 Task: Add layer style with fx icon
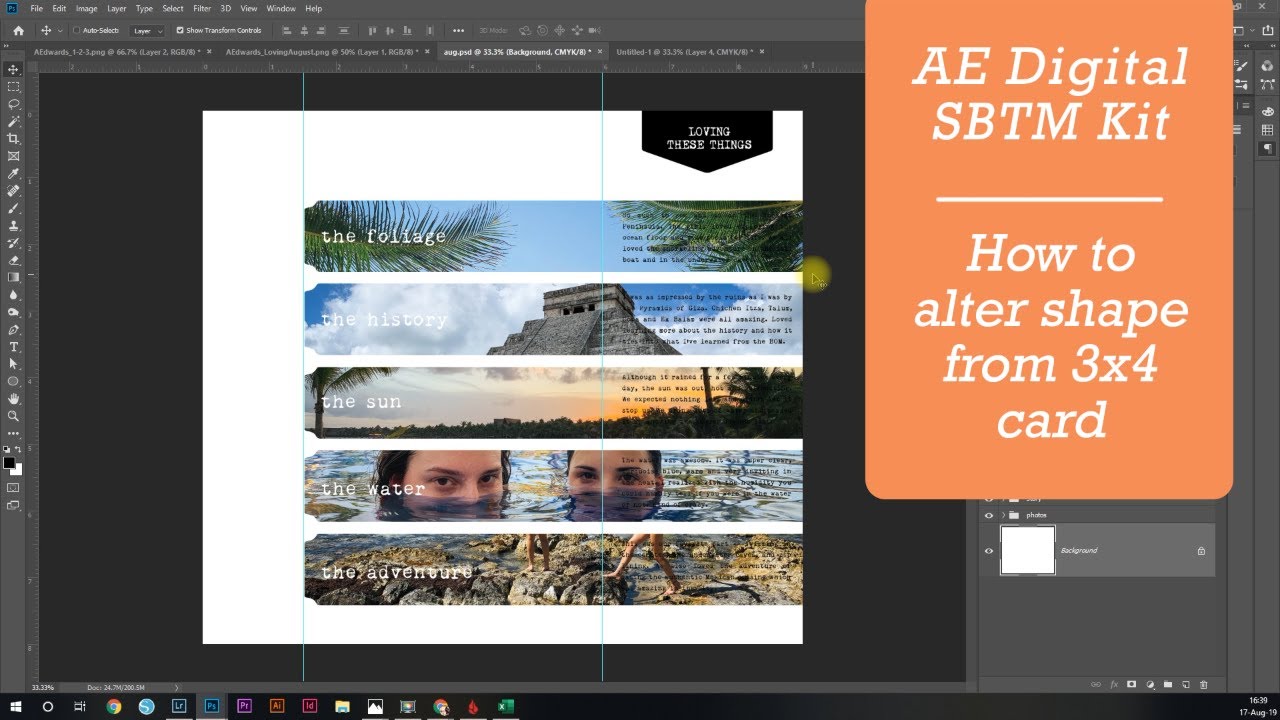1113,685
